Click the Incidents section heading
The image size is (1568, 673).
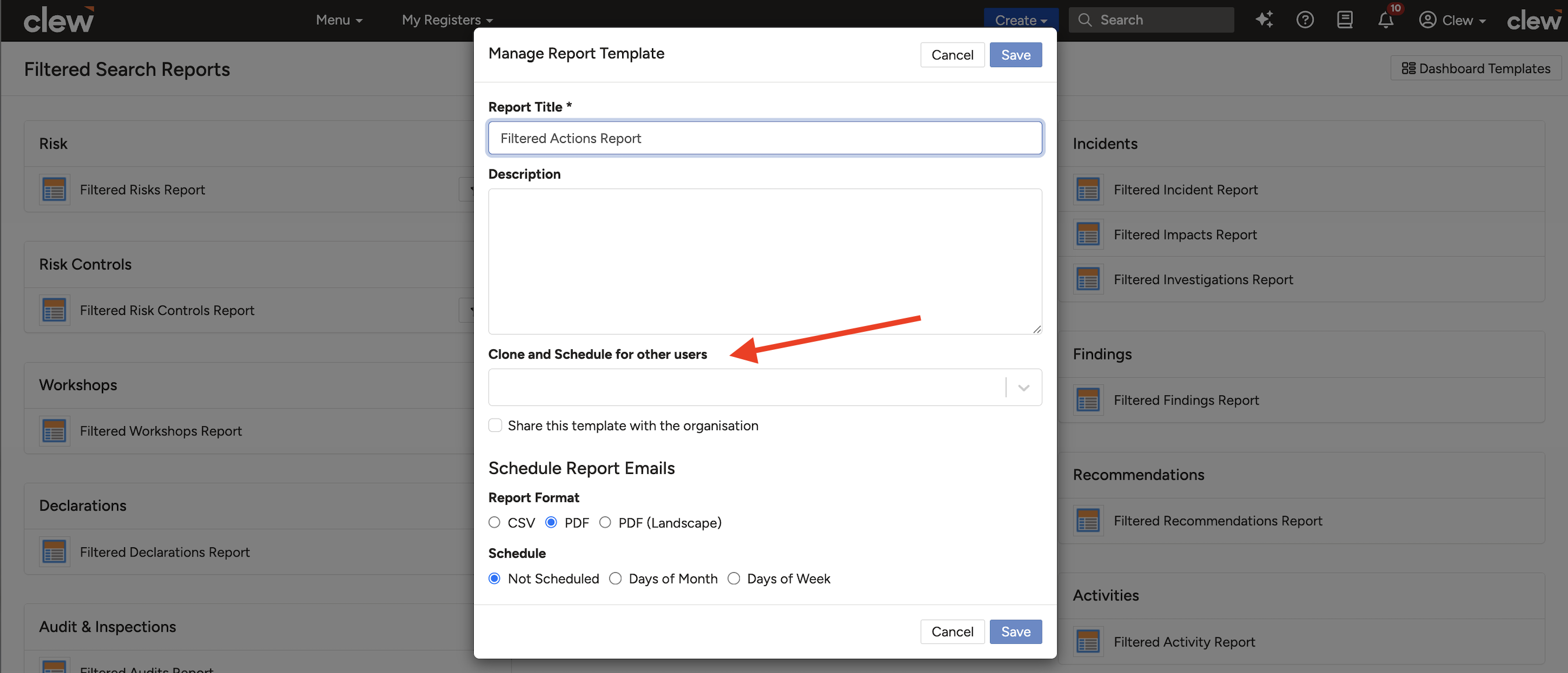[1104, 143]
